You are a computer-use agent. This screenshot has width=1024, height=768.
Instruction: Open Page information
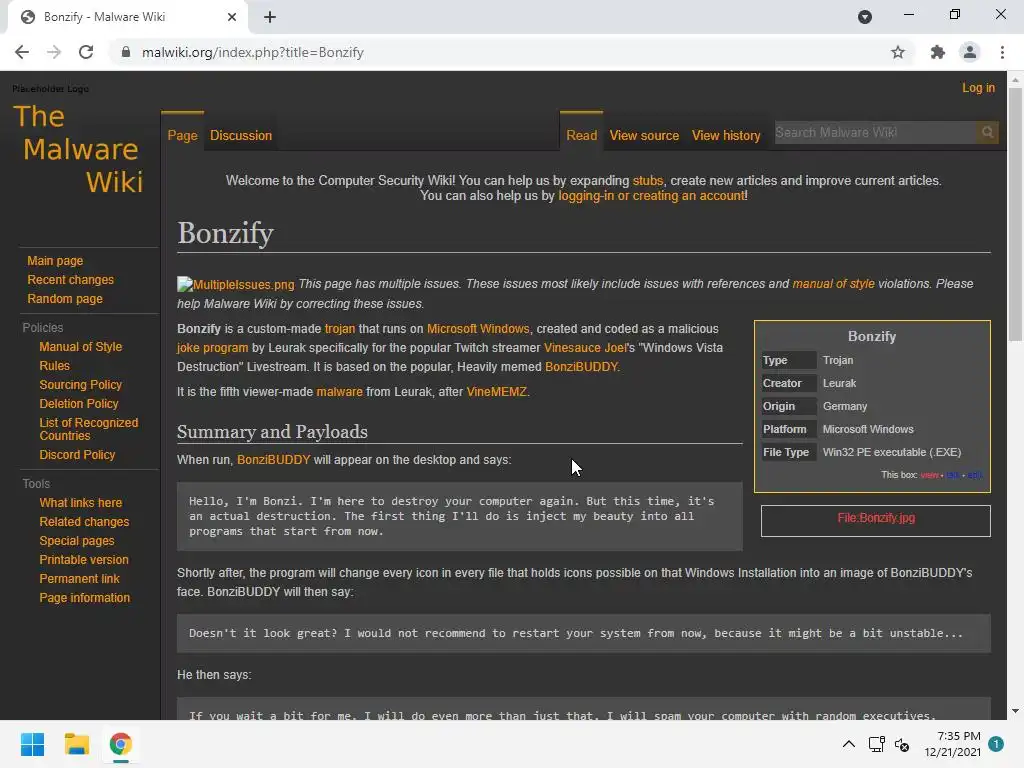84,598
